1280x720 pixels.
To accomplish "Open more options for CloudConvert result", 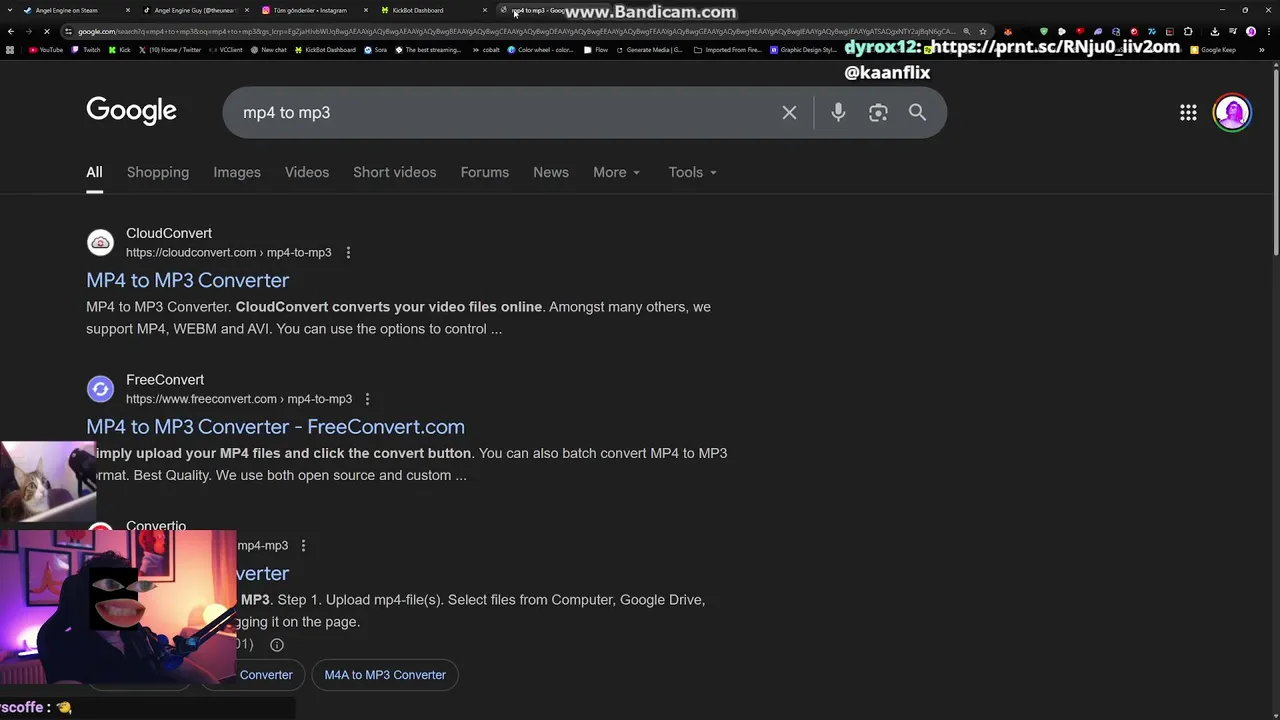I will click(348, 253).
